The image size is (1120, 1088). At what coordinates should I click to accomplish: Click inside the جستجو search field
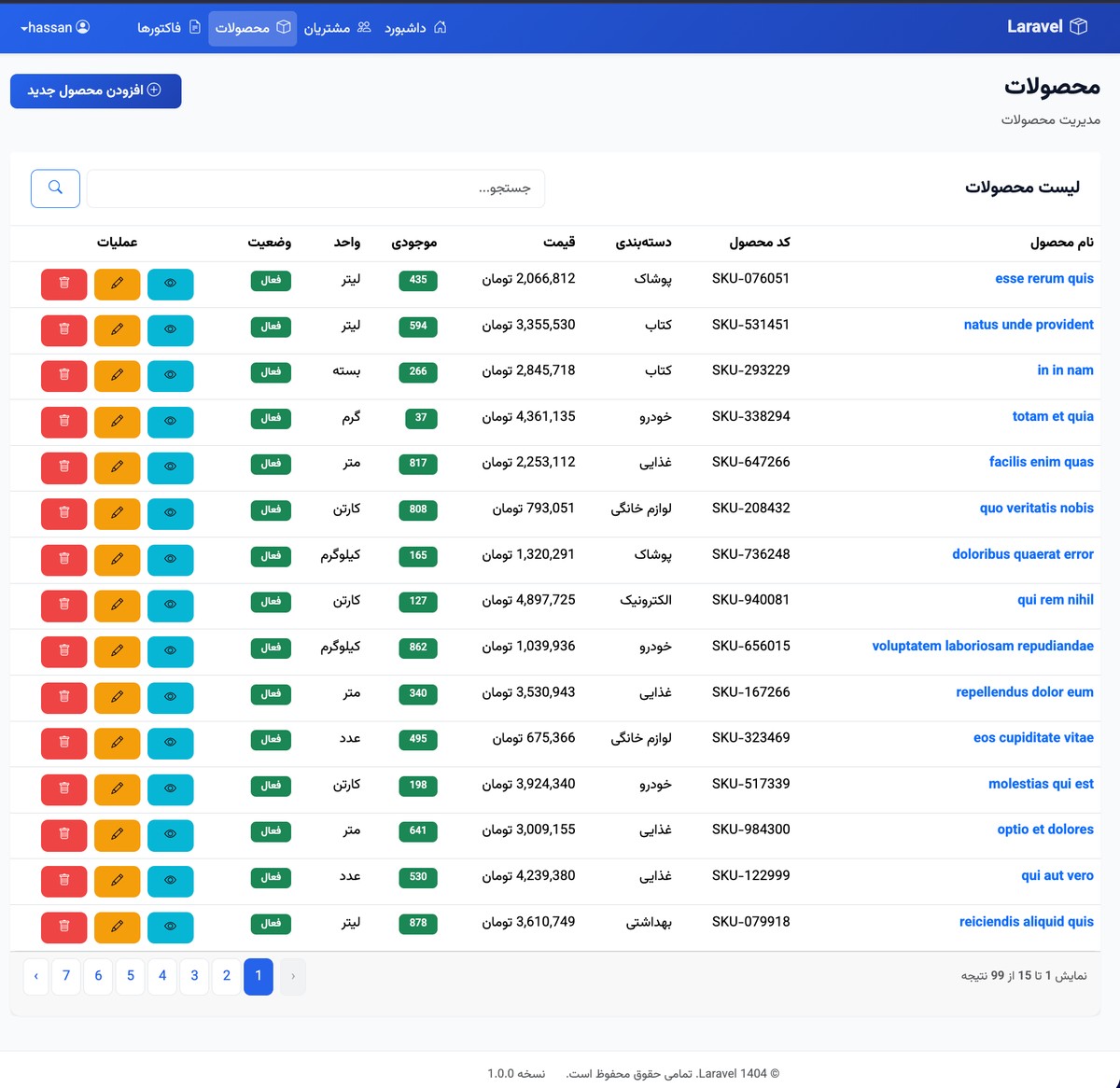pos(315,188)
